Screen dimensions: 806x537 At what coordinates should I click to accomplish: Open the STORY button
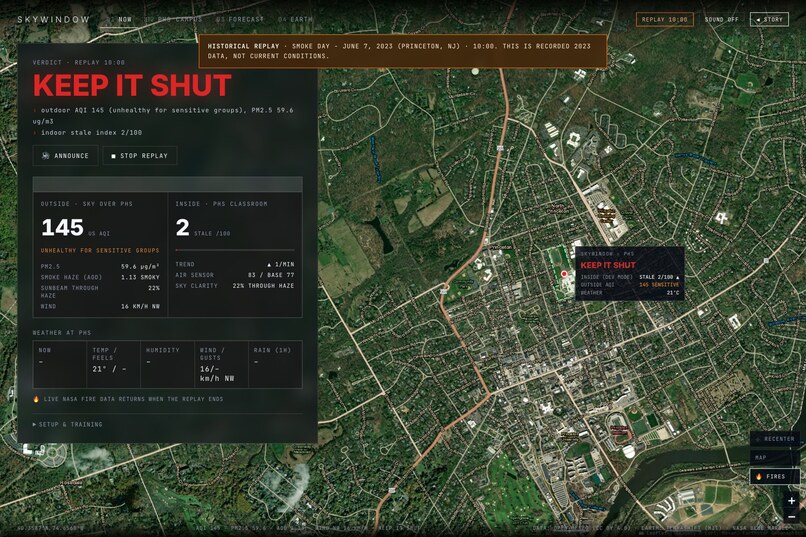click(769, 20)
